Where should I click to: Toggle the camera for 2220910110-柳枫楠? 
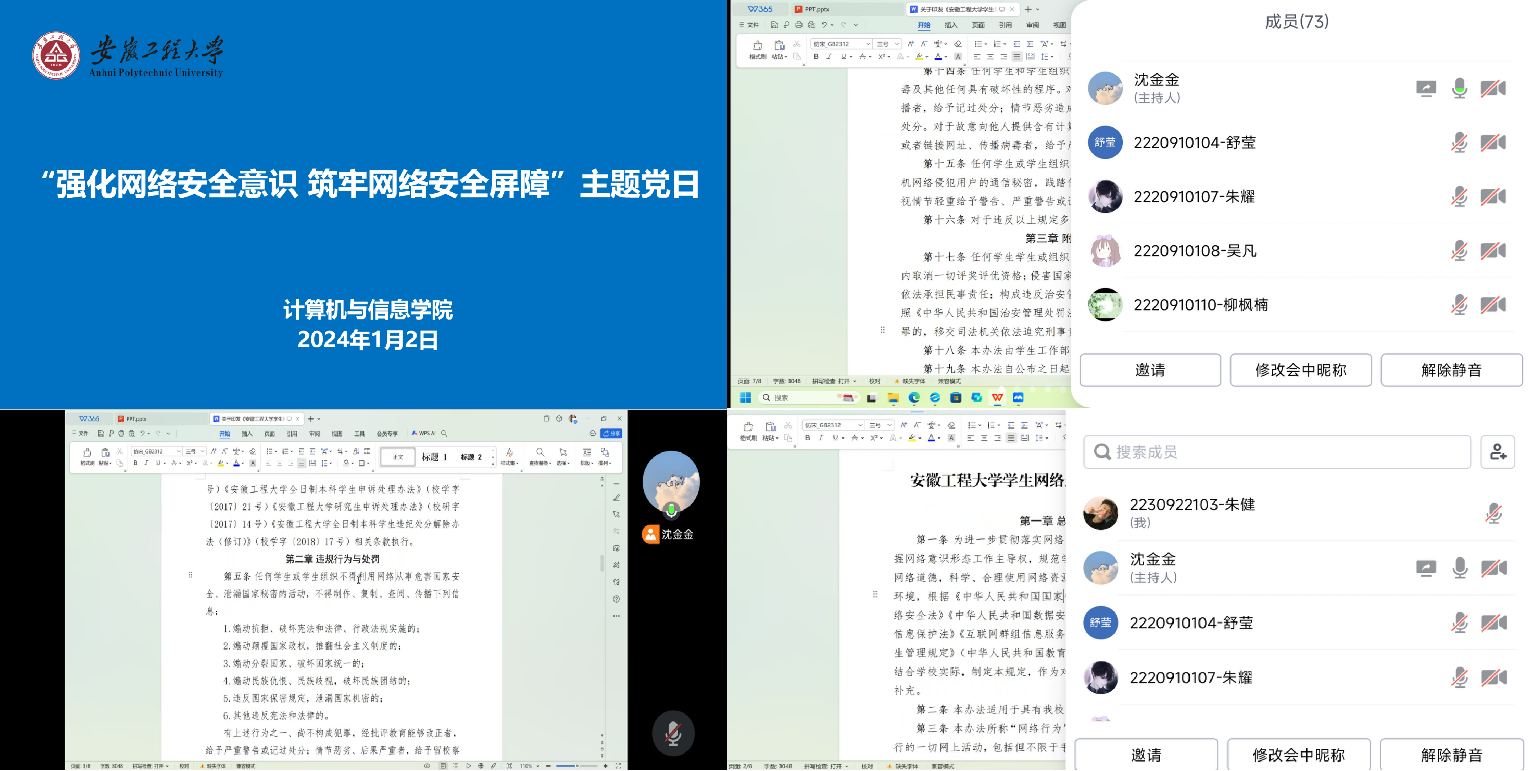(1493, 304)
